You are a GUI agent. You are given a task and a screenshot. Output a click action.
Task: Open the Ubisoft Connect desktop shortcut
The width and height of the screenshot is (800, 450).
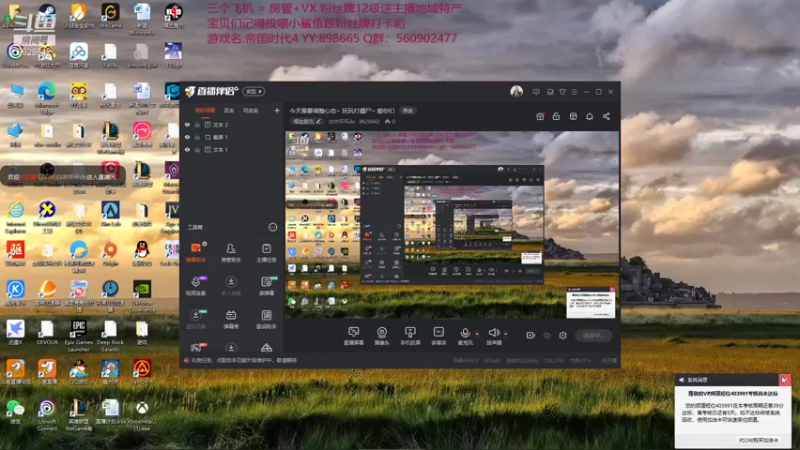tap(46, 415)
